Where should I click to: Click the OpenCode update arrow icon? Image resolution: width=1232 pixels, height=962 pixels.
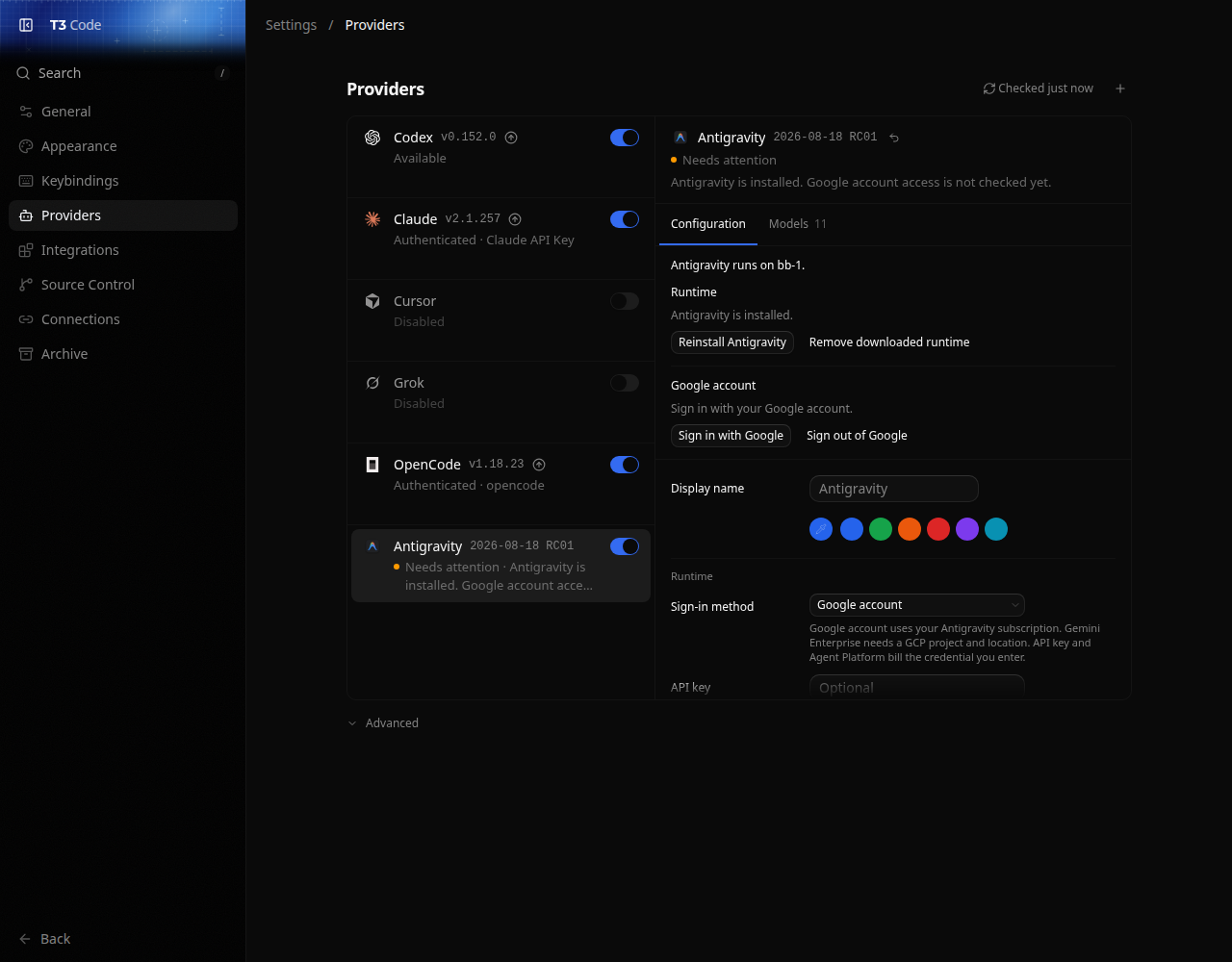point(539,465)
